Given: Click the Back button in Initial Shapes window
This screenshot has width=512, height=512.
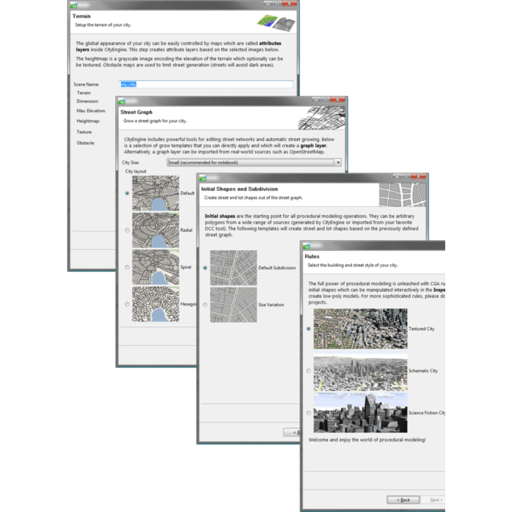Looking at the screenshot, I should click(292, 432).
